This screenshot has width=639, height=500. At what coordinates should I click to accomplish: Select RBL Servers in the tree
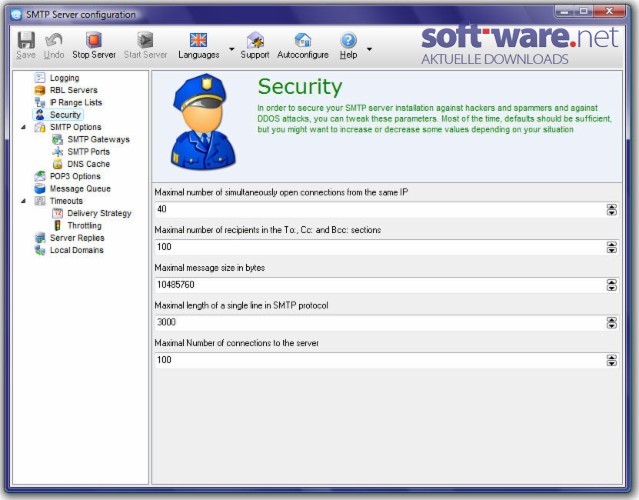click(73, 90)
